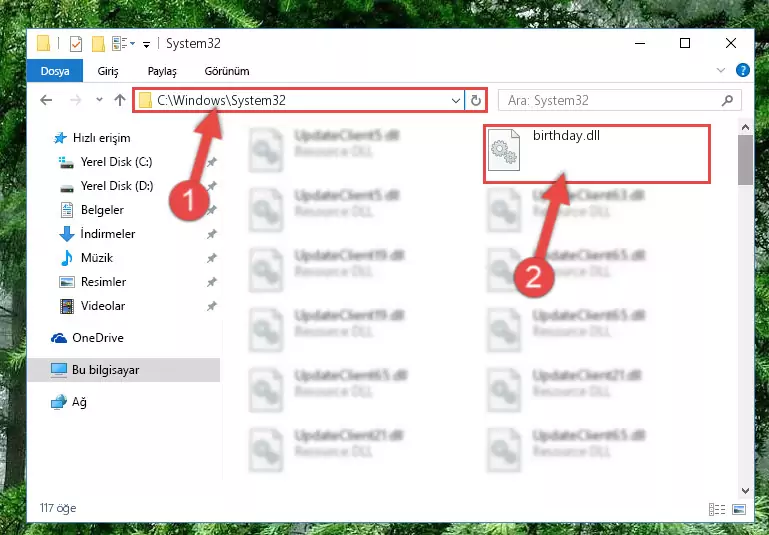769x535 pixels.
Task: Open the recent locations dropdown arrow
Action: point(99,100)
